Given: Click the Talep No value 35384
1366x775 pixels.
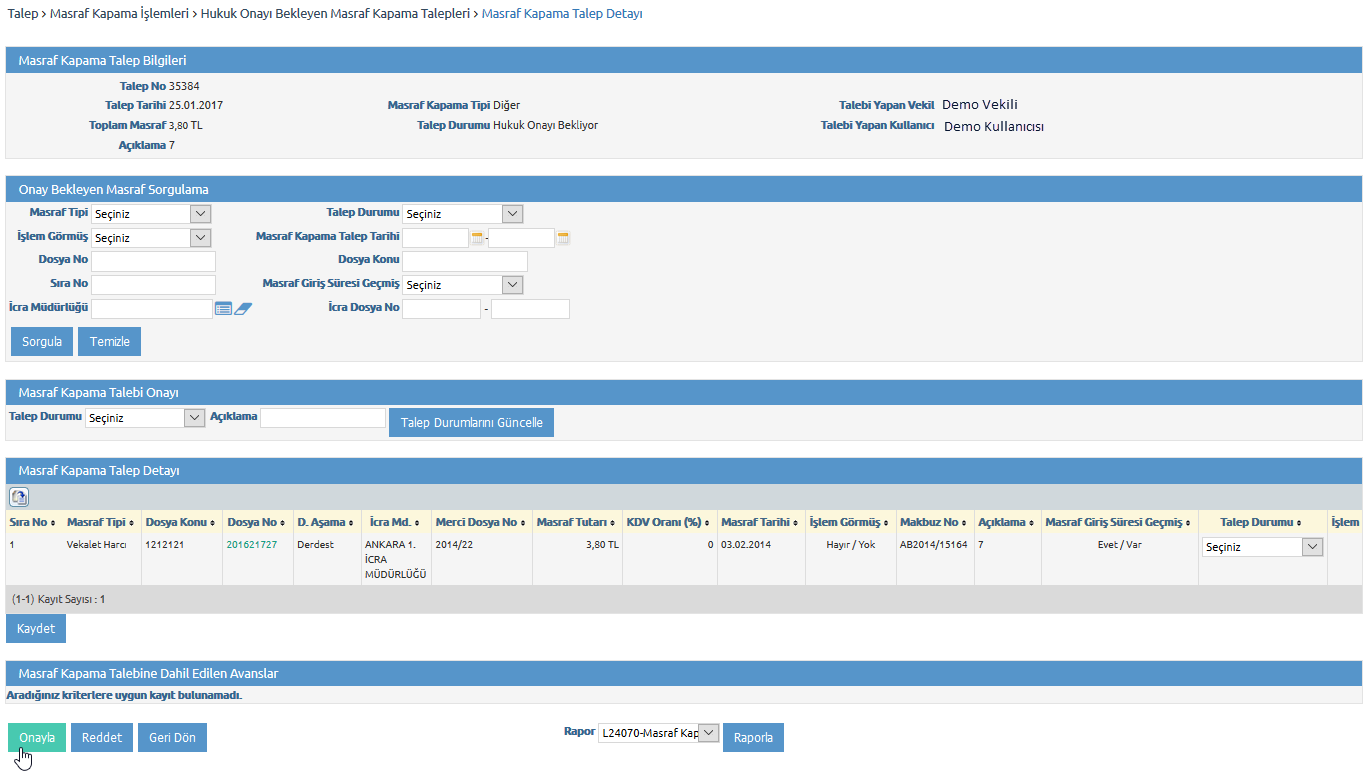Looking at the screenshot, I should pyautogui.click(x=184, y=86).
